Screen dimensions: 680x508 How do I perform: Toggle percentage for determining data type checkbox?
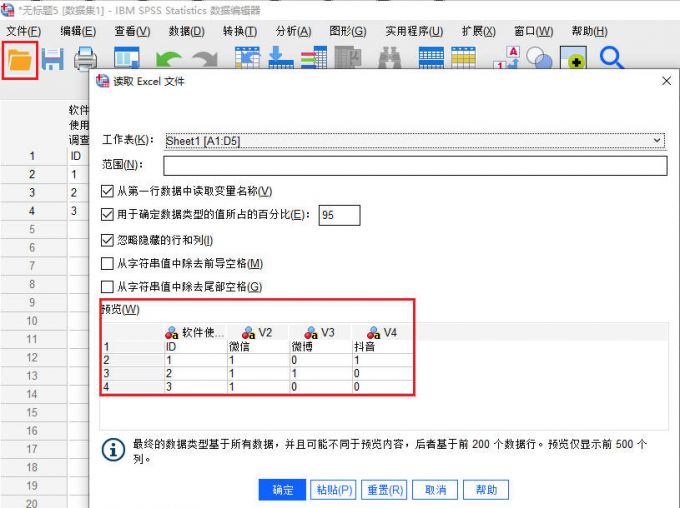coord(107,214)
